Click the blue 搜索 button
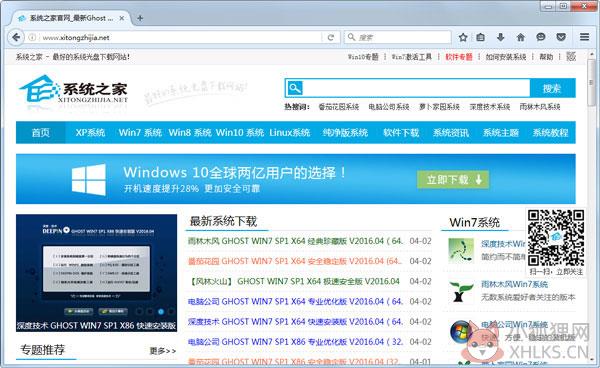The height and width of the screenshot is (368, 600). point(553,88)
